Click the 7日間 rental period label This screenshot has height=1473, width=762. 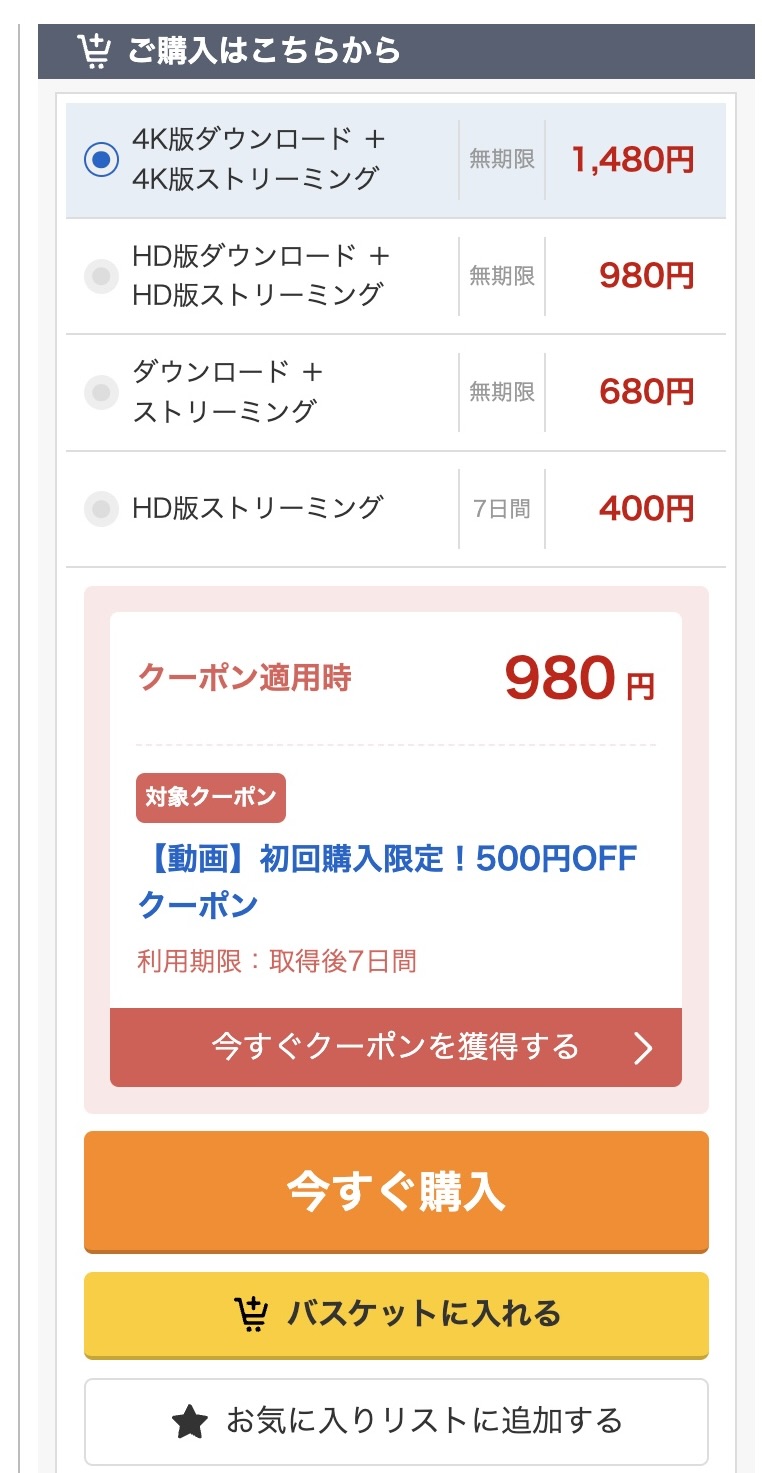tap(502, 509)
